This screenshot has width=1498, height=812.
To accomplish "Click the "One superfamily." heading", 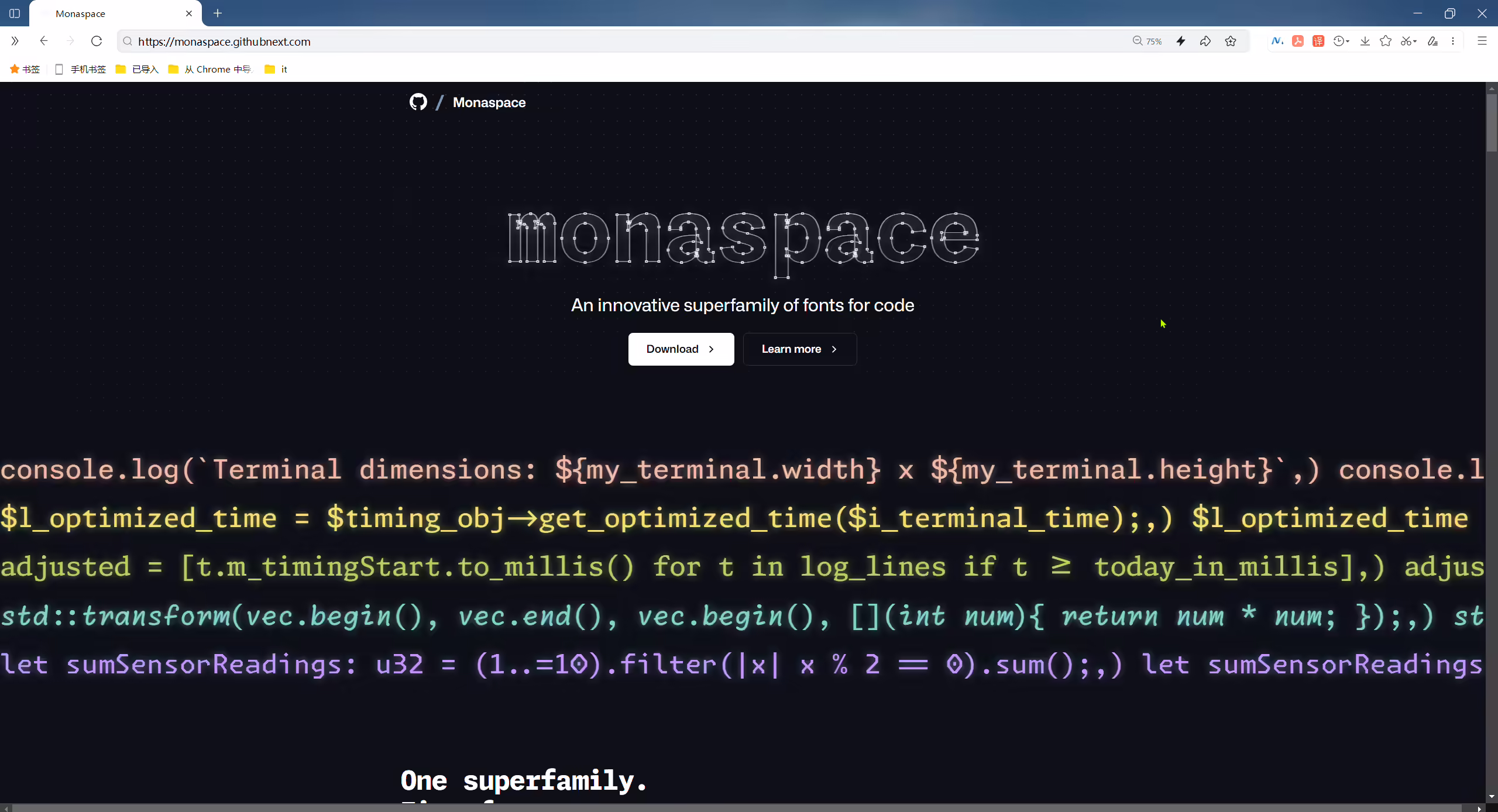I will 524,780.
